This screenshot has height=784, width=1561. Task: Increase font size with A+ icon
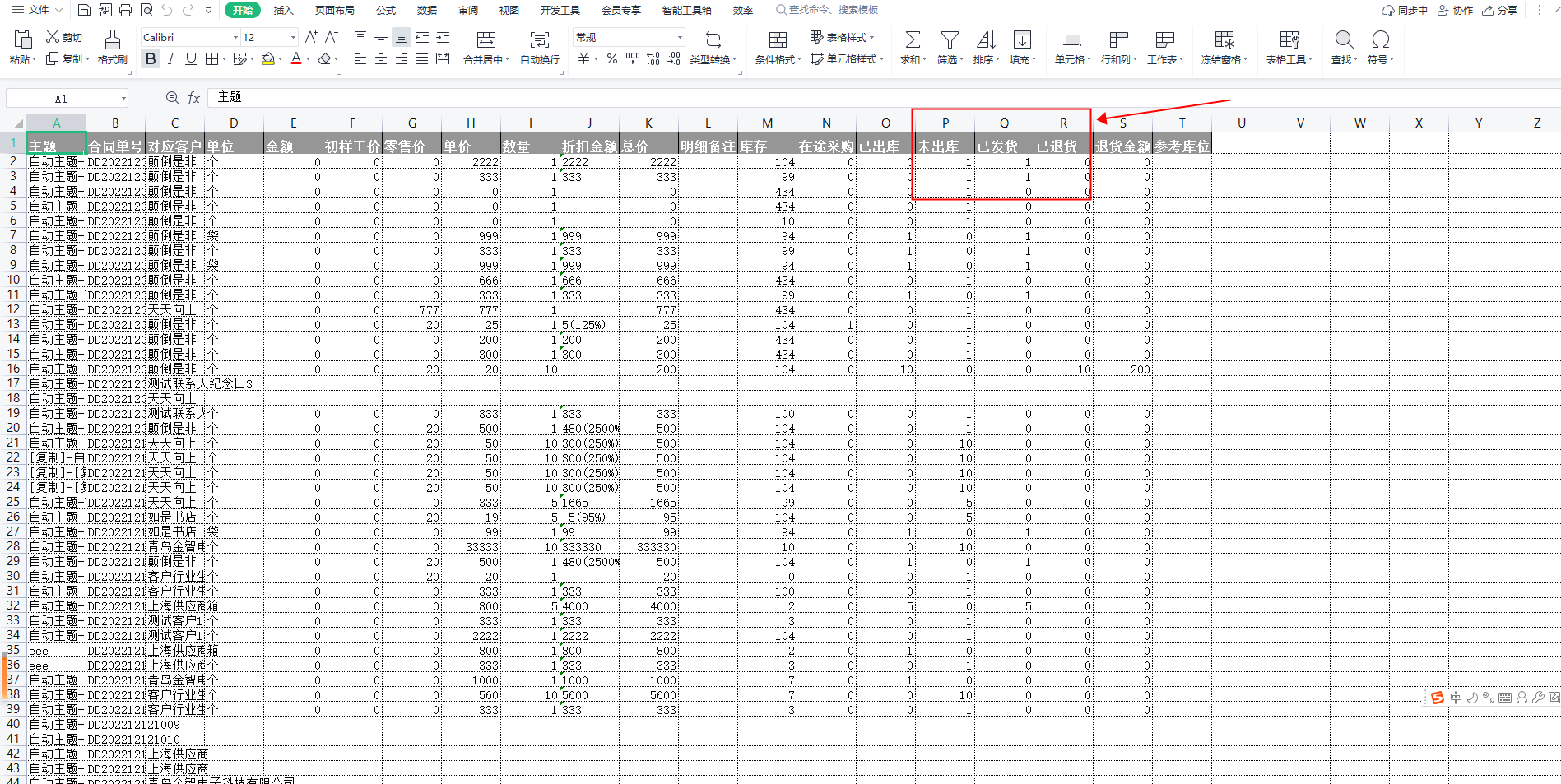pyautogui.click(x=311, y=37)
